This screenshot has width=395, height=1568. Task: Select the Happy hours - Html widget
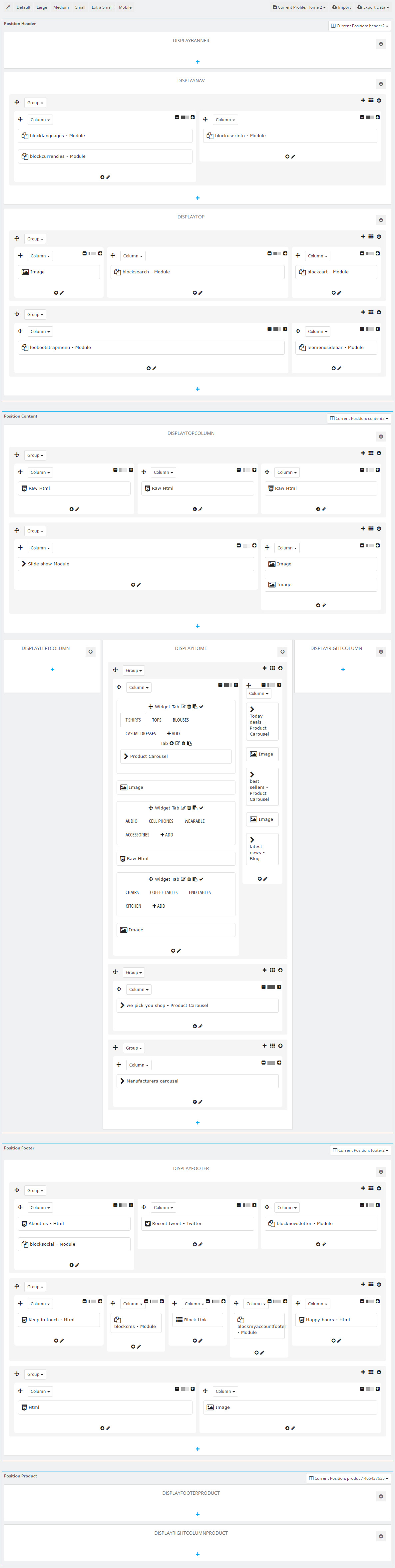337,1320
